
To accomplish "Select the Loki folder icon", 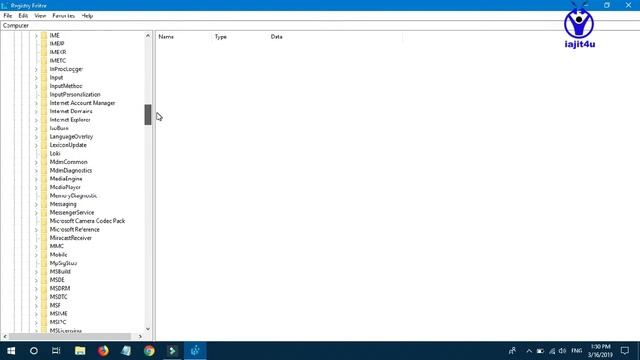I will coord(44,153).
